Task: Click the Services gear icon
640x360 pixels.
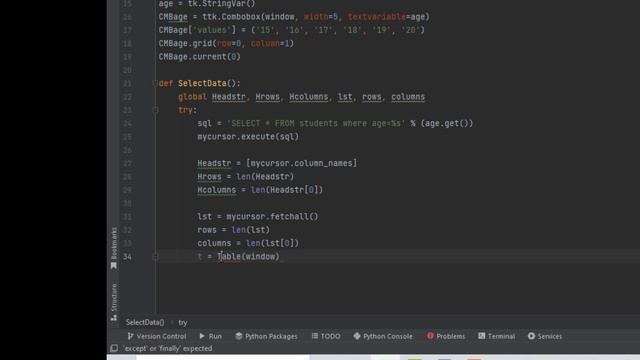Action: [531, 336]
